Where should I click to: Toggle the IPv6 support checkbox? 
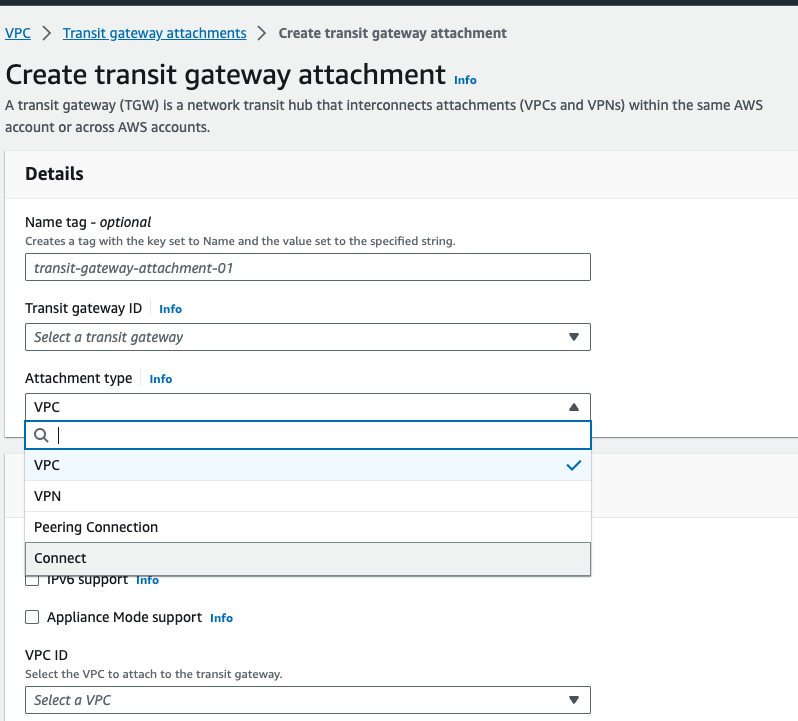(x=32, y=581)
